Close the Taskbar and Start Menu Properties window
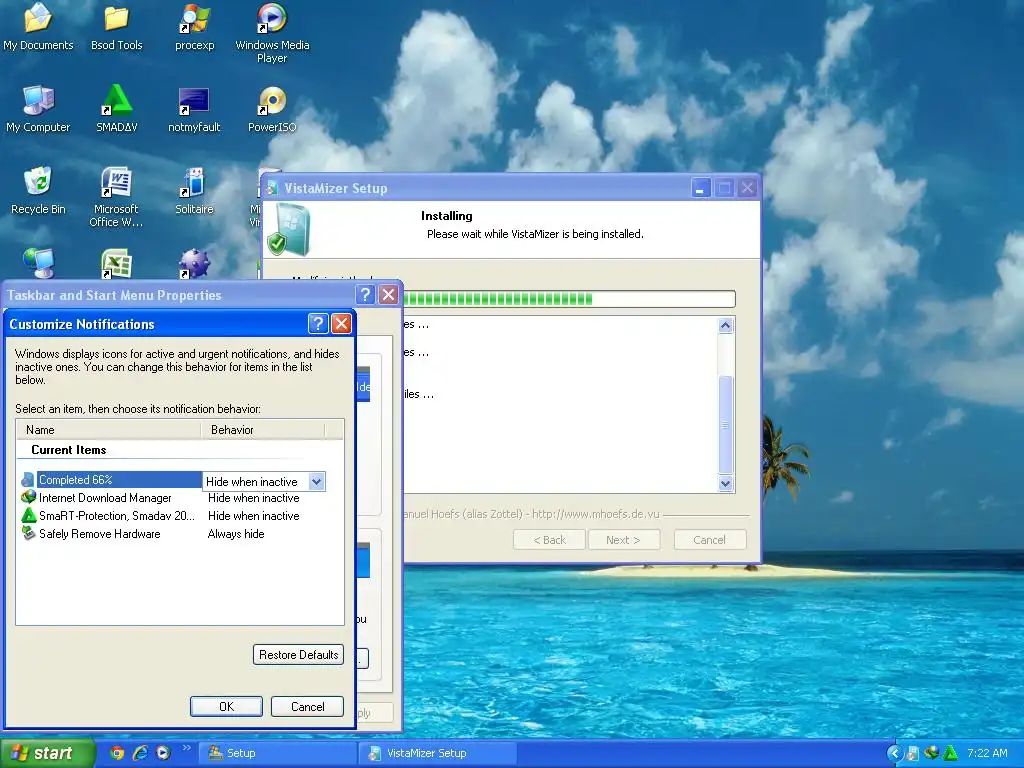1024x768 pixels. (389, 295)
